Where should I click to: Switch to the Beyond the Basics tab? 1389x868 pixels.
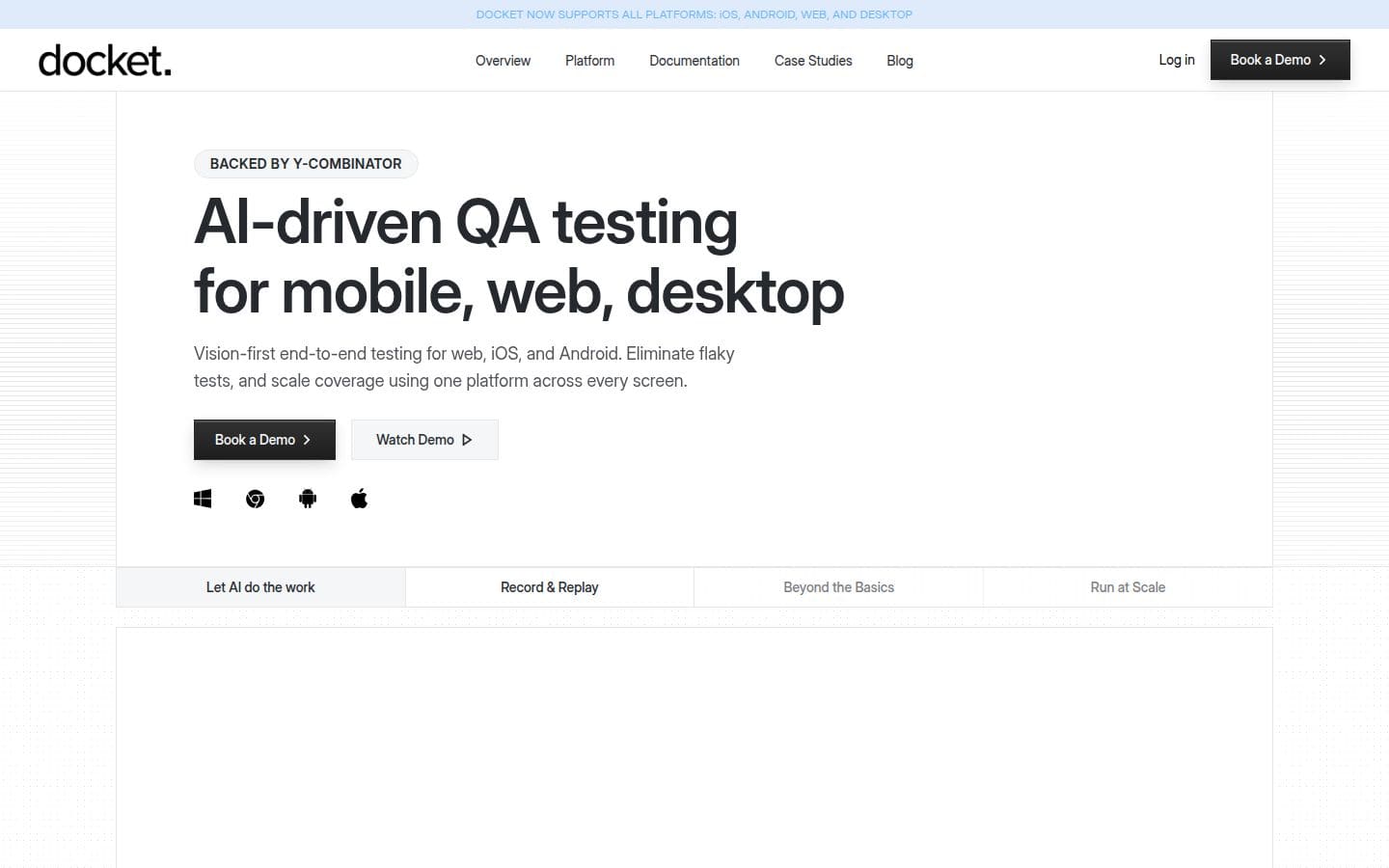839,587
